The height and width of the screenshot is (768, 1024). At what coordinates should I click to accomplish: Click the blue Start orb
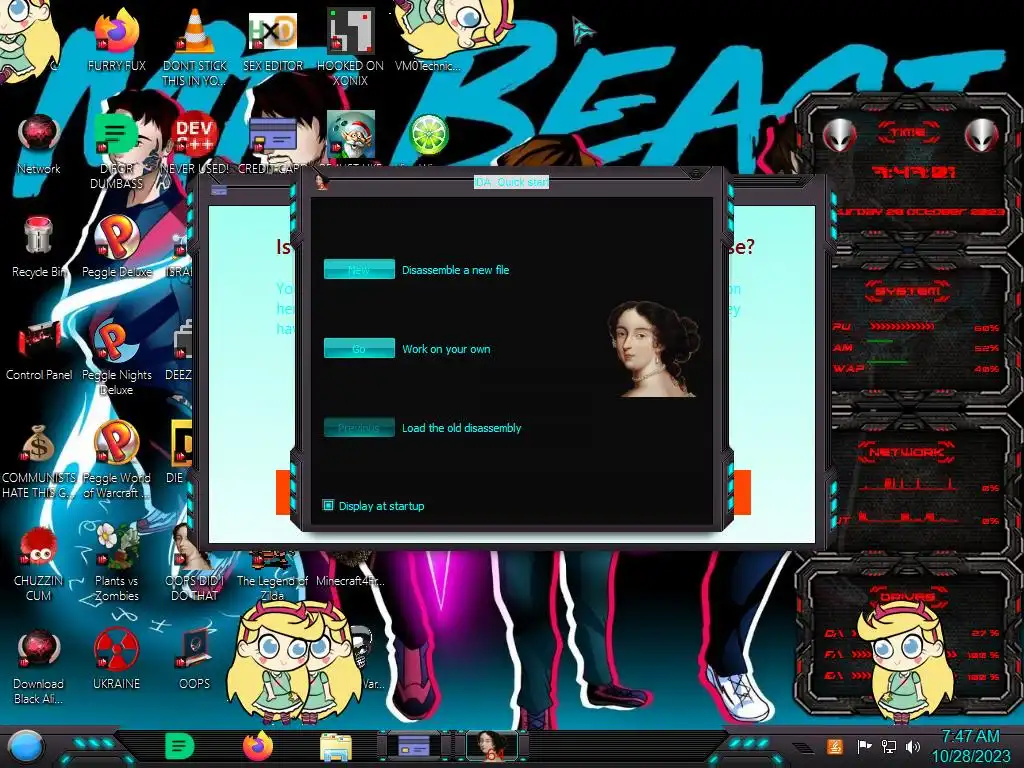point(26,747)
